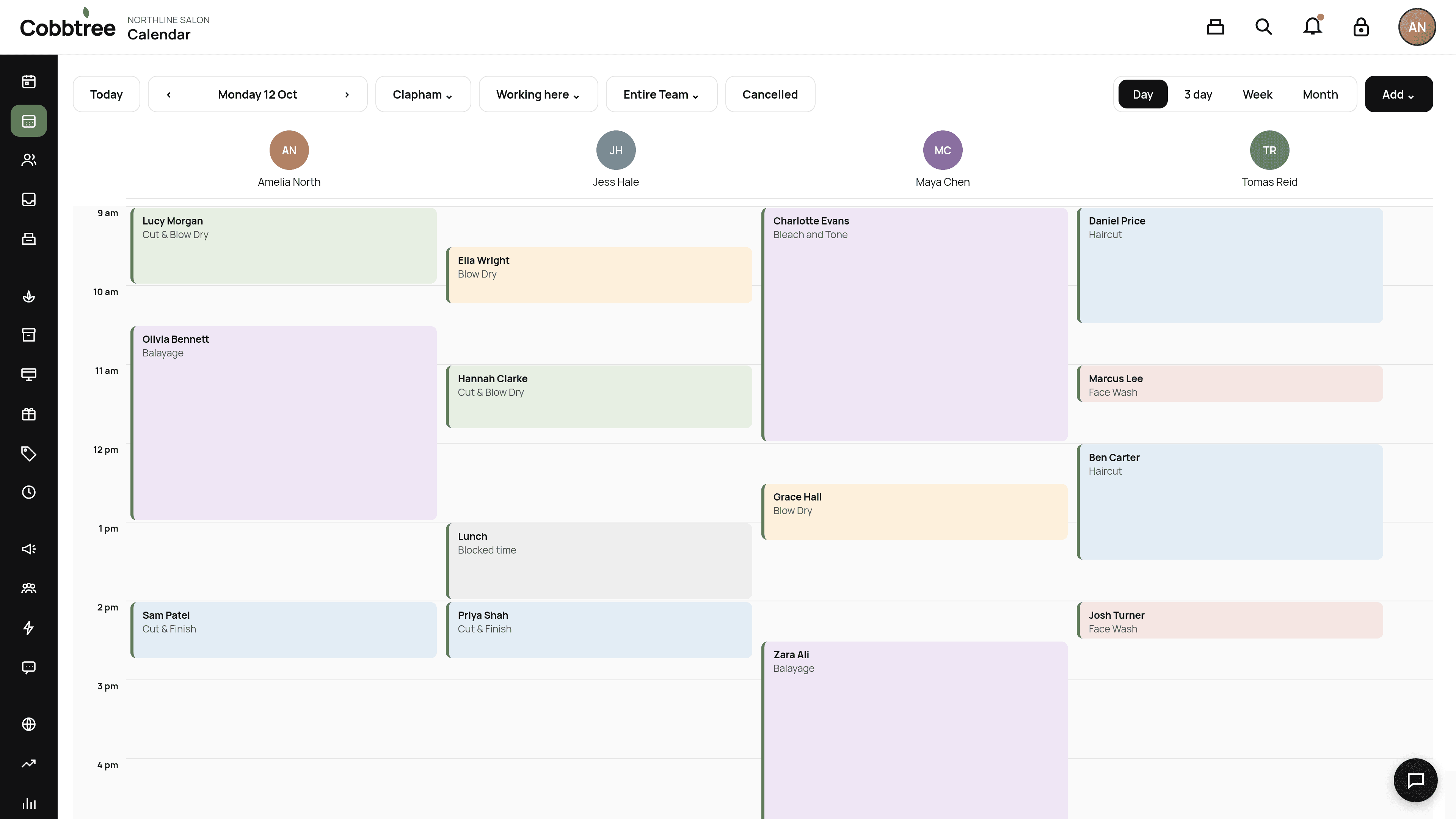
Task: Click the lock screen padlock icon
Action: pyautogui.click(x=1361, y=27)
